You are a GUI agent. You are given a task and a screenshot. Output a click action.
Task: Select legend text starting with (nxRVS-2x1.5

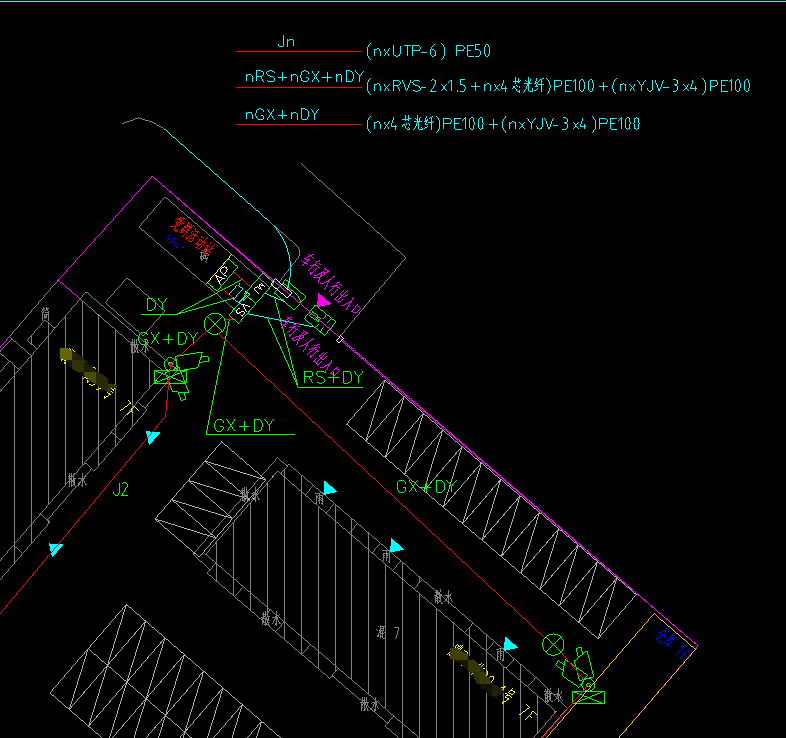(x=558, y=86)
